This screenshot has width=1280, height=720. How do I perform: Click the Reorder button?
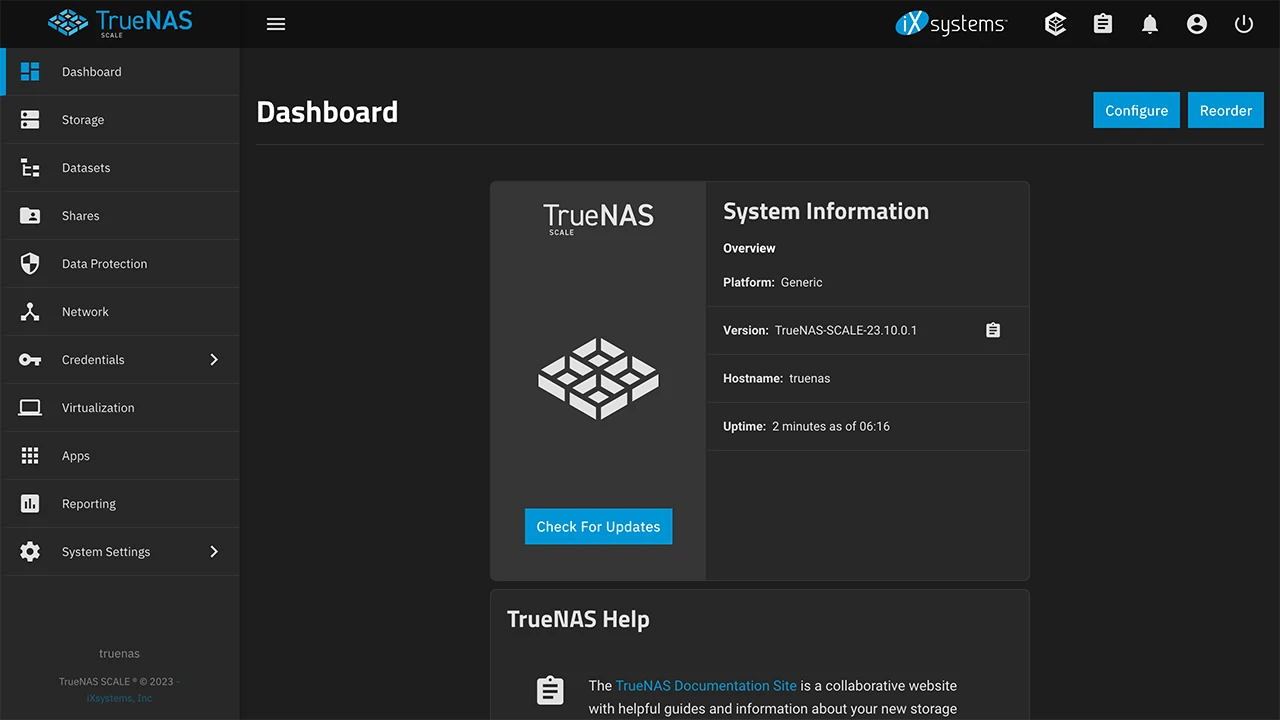(x=1225, y=110)
